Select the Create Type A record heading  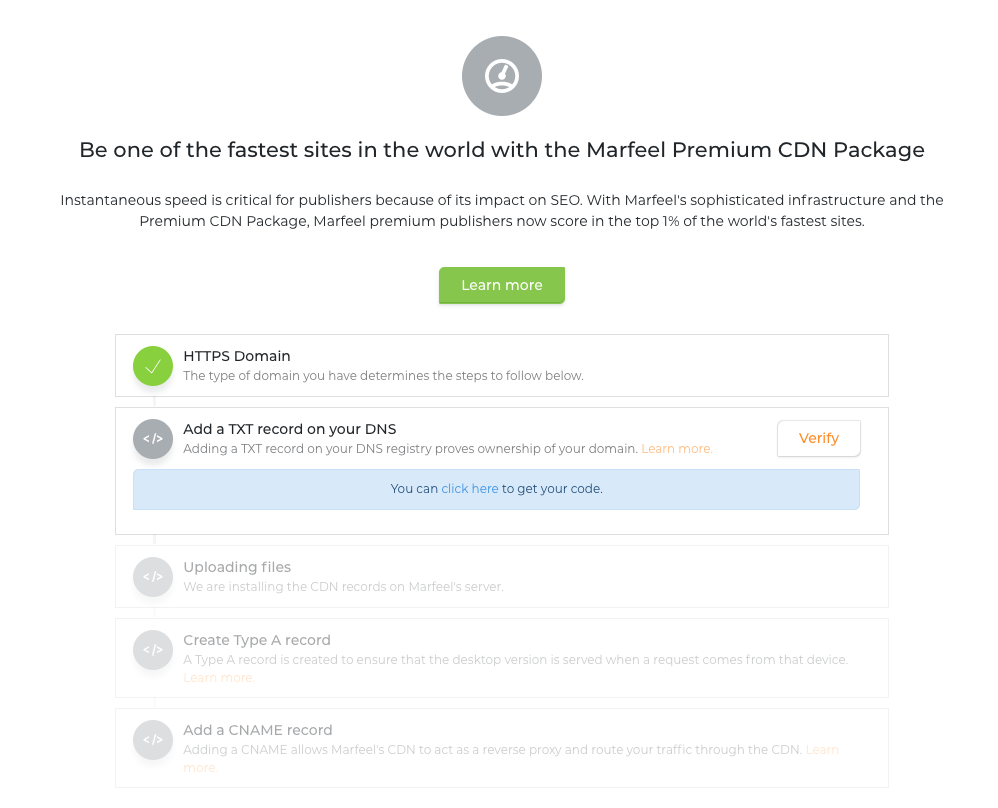(x=257, y=640)
